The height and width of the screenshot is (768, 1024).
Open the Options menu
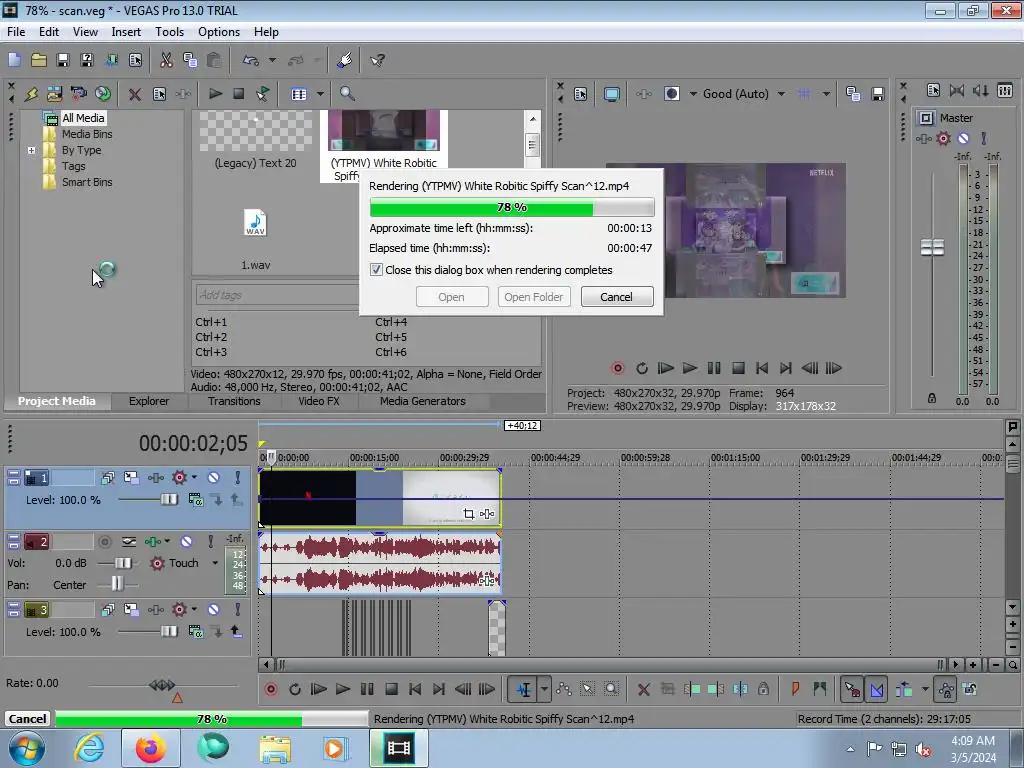[219, 32]
